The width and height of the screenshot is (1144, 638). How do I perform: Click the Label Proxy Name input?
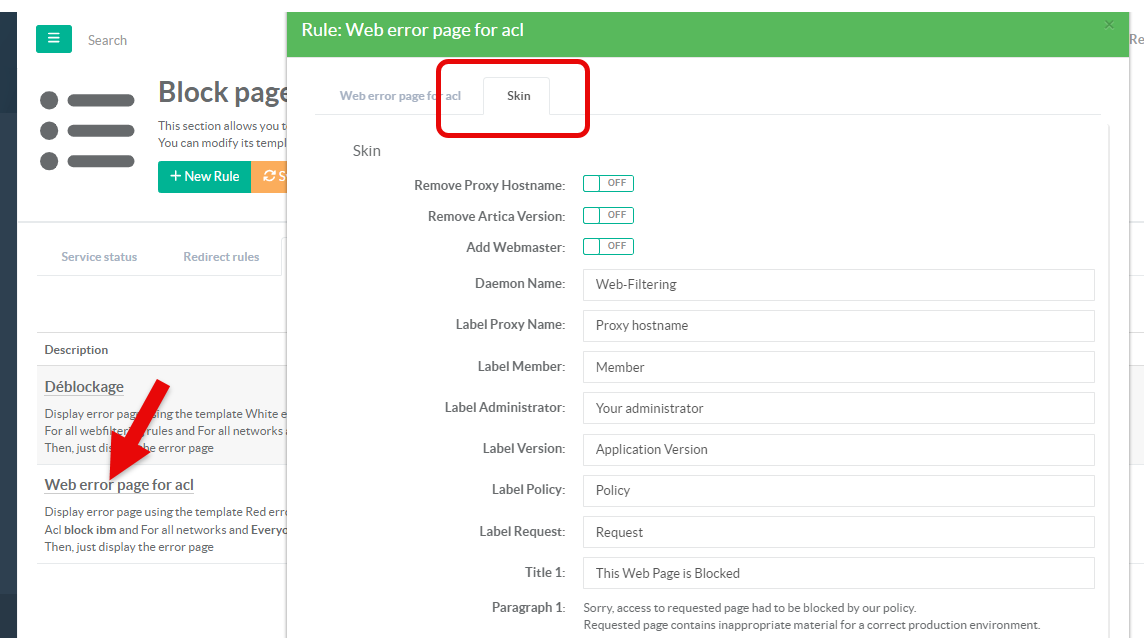tap(838, 325)
